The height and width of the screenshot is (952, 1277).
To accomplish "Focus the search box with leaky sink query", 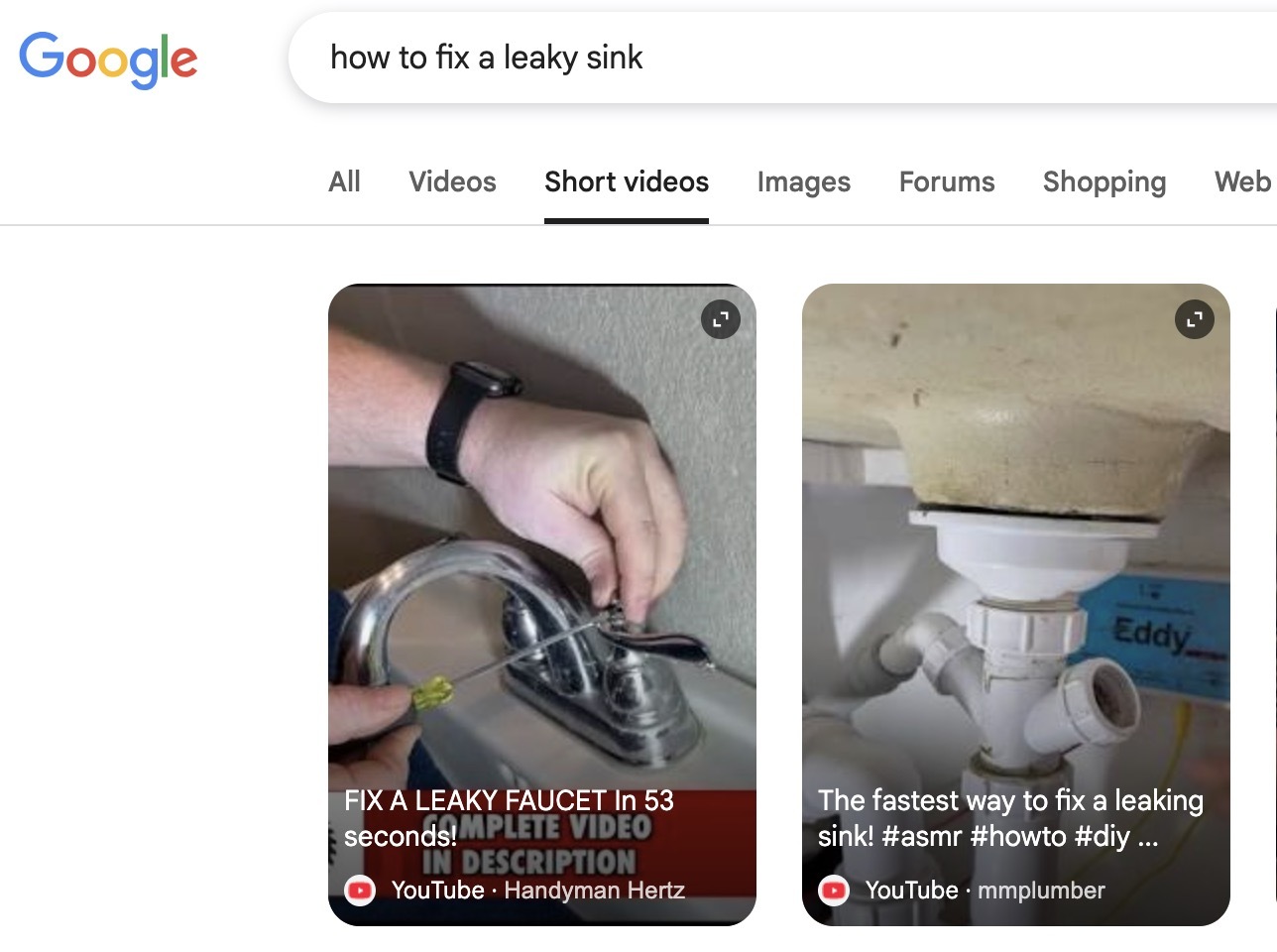I will point(783,58).
